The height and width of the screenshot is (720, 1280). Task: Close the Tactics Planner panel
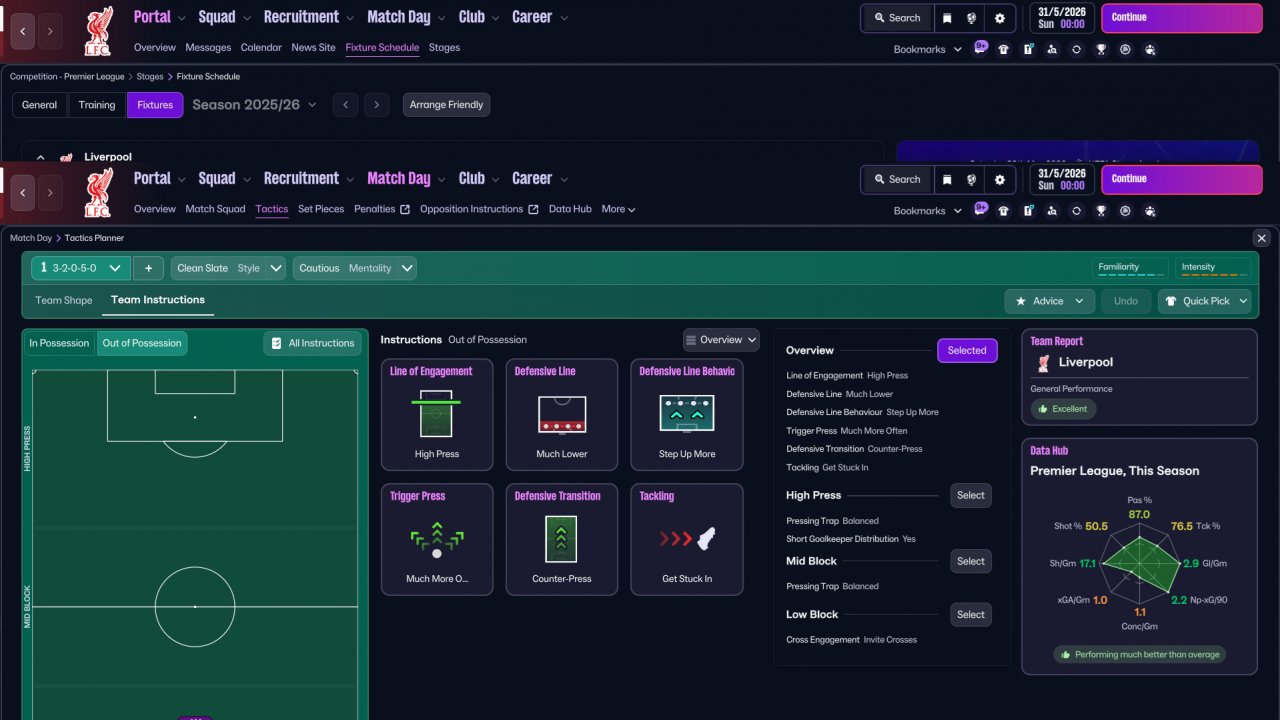(x=1261, y=238)
